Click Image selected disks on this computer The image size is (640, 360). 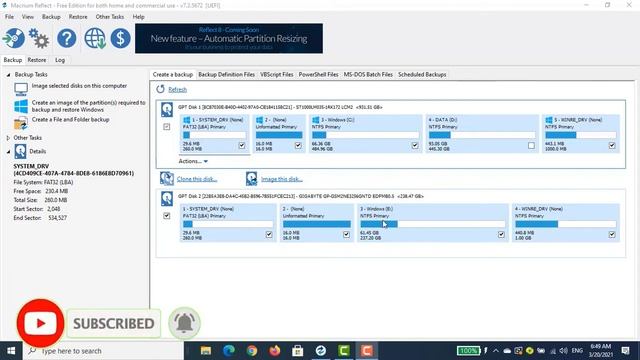pyautogui.click(x=79, y=86)
